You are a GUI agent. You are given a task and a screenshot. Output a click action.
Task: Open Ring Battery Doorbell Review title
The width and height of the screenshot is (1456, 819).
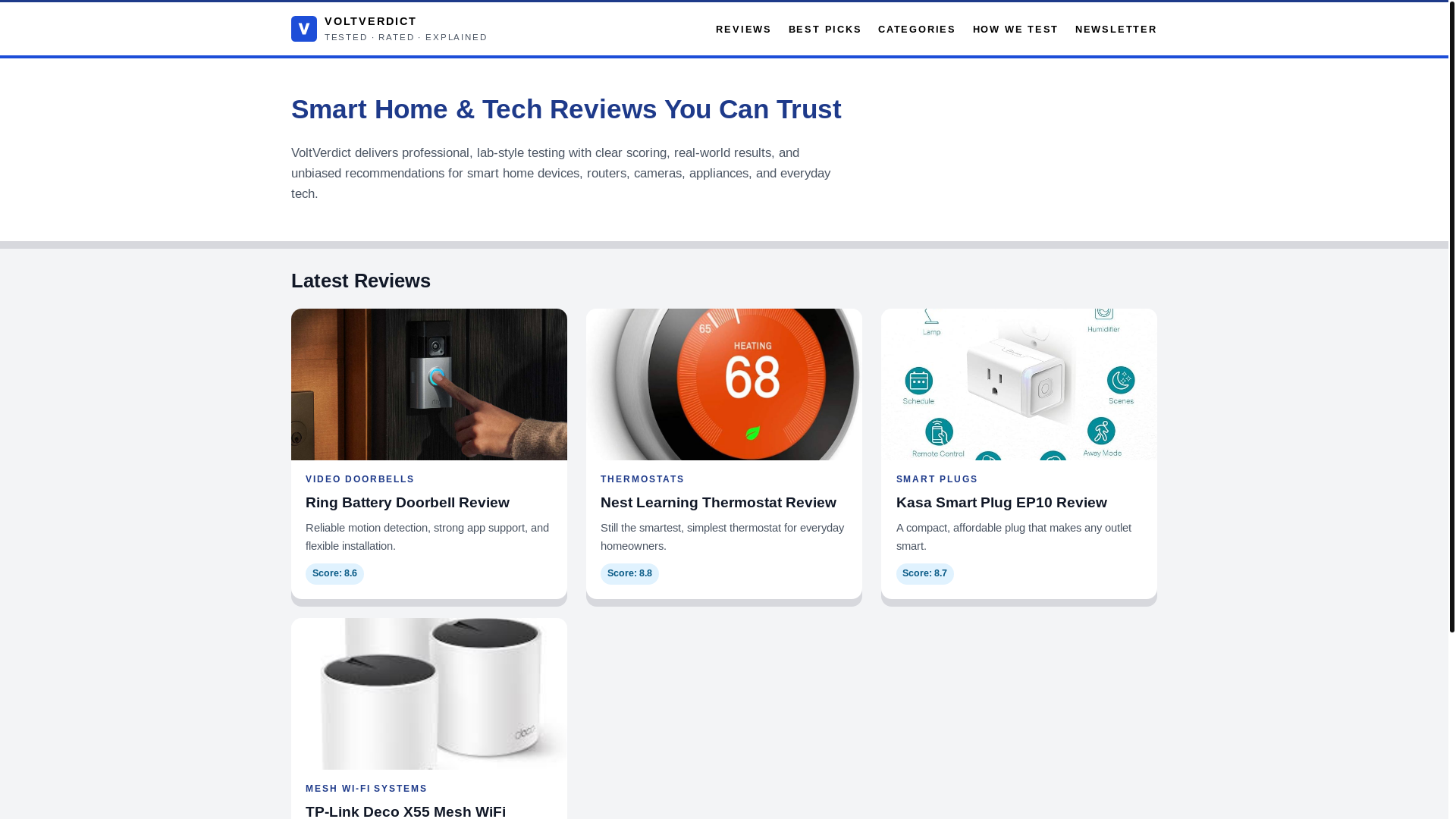pyautogui.click(x=407, y=503)
